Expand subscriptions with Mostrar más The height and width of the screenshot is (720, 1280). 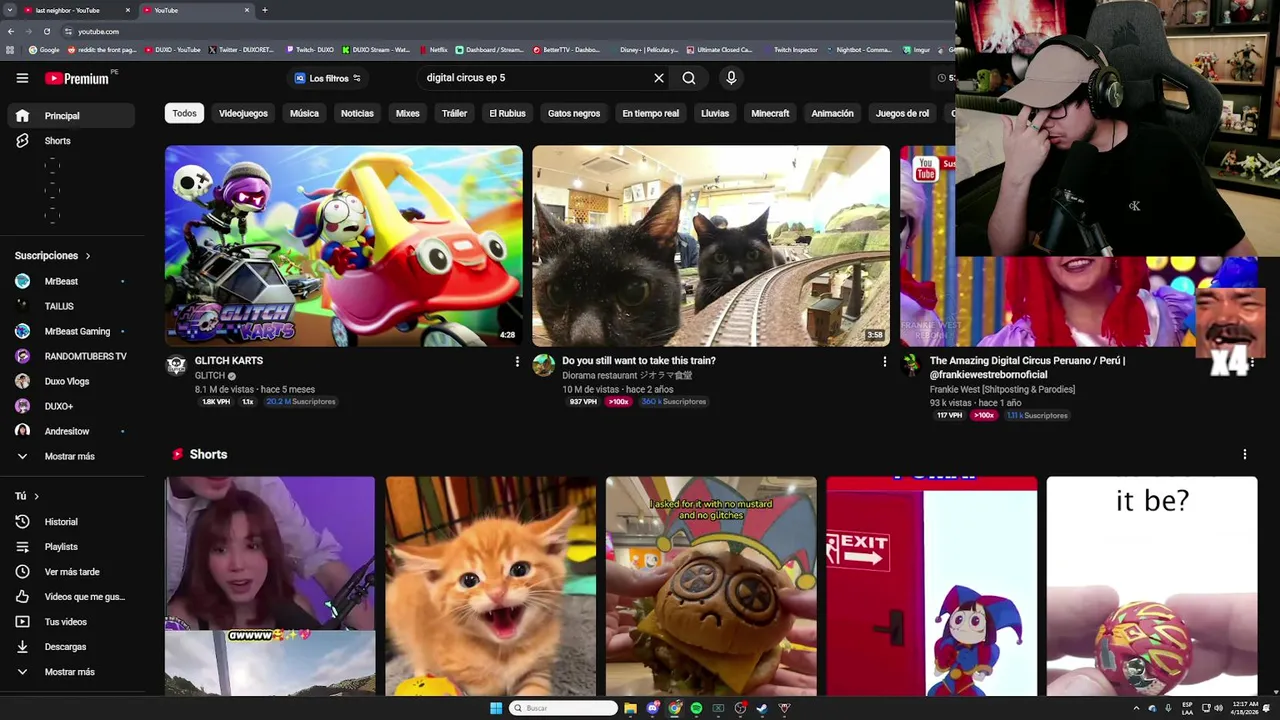[x=70, y=456]
